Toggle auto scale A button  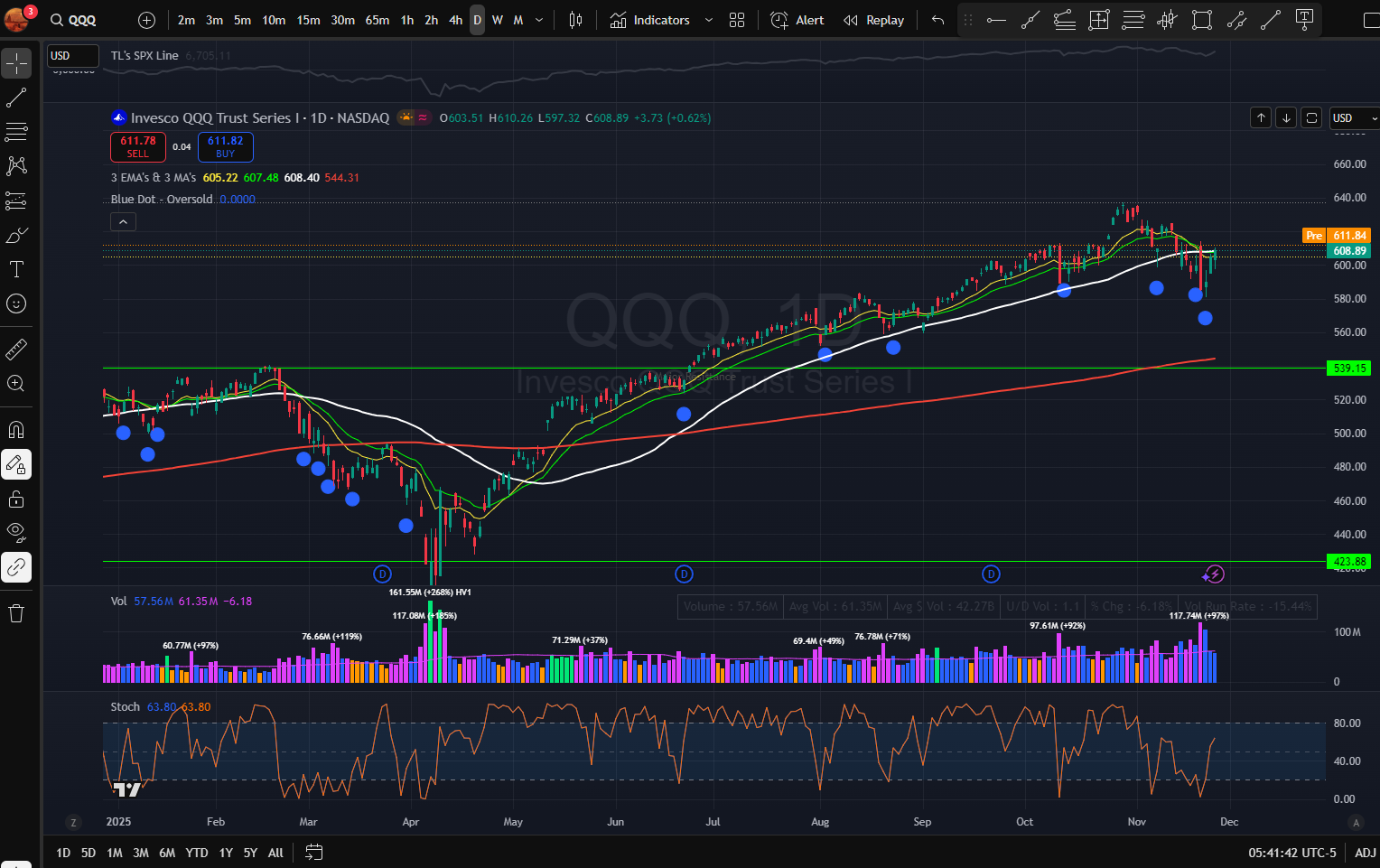[1356, 822]
